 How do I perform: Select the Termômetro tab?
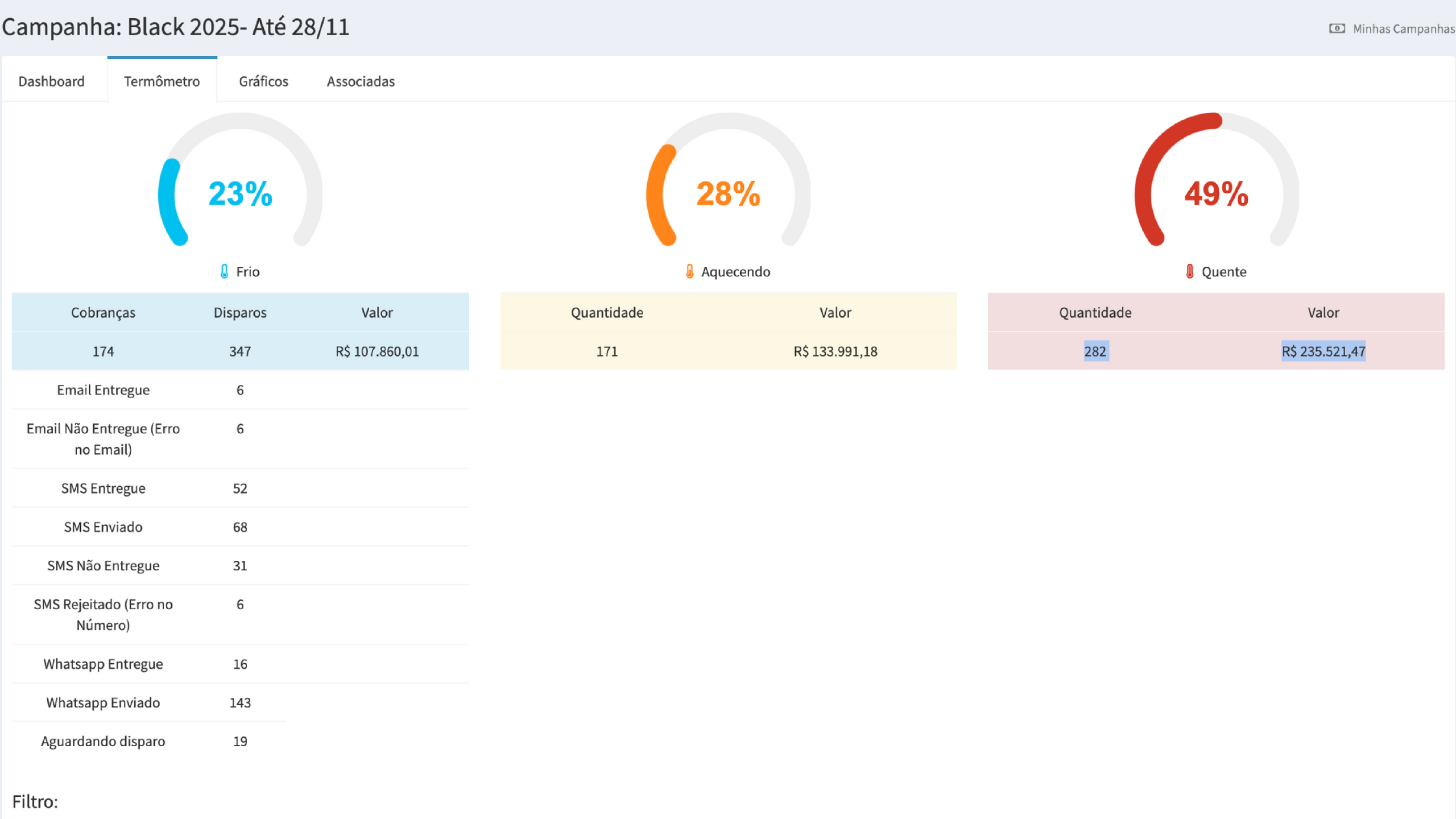[162, 81]
